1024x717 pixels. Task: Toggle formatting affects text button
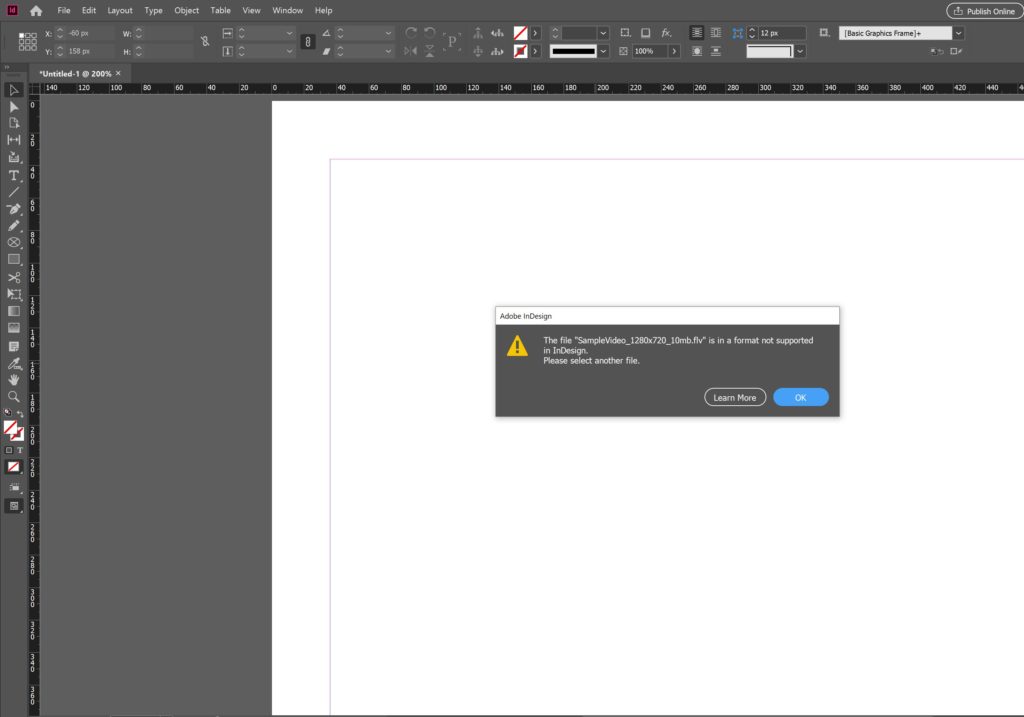point(20,450)
